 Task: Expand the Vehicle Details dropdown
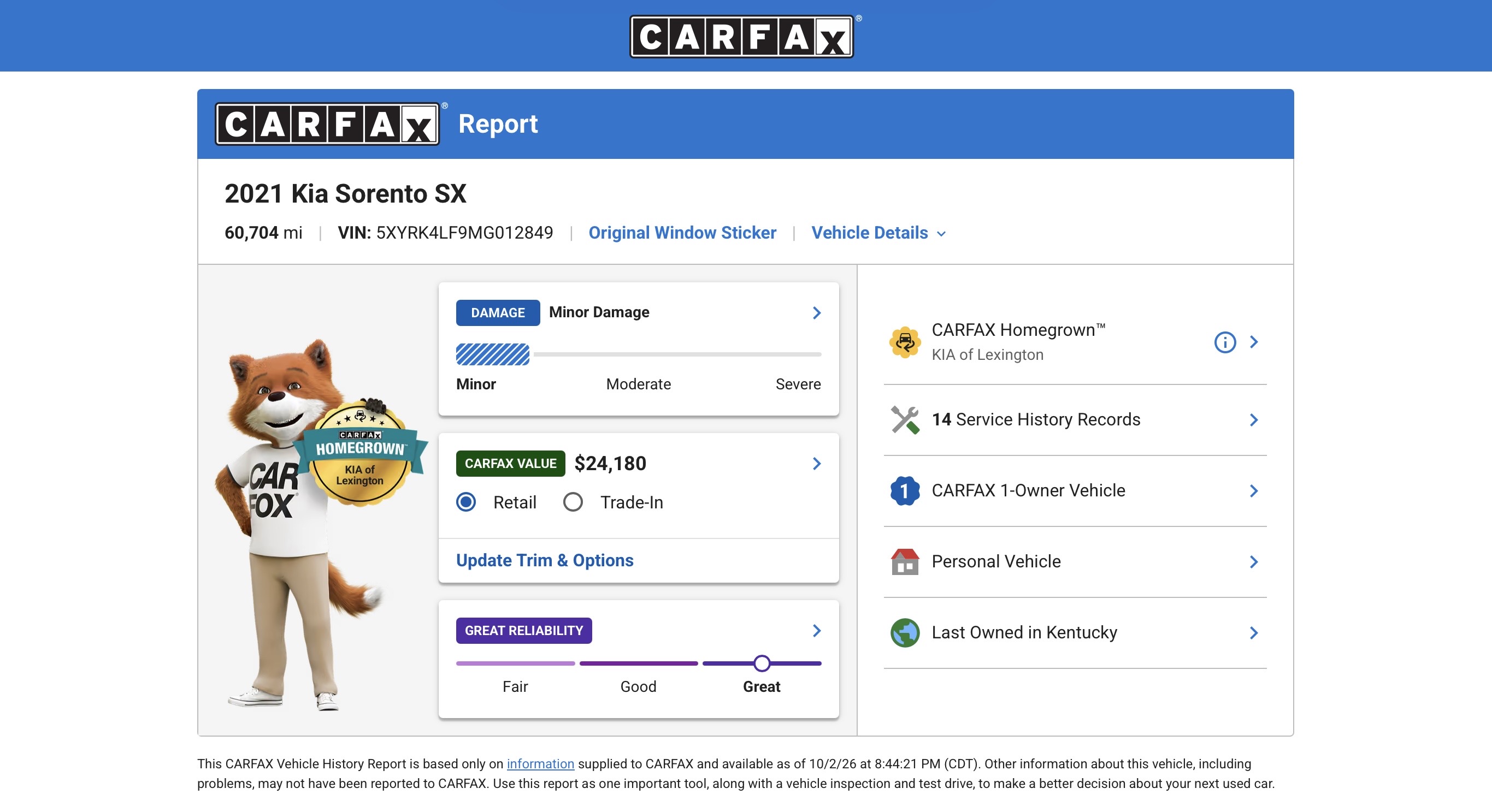pyautogui.click(x=878, y=233)
